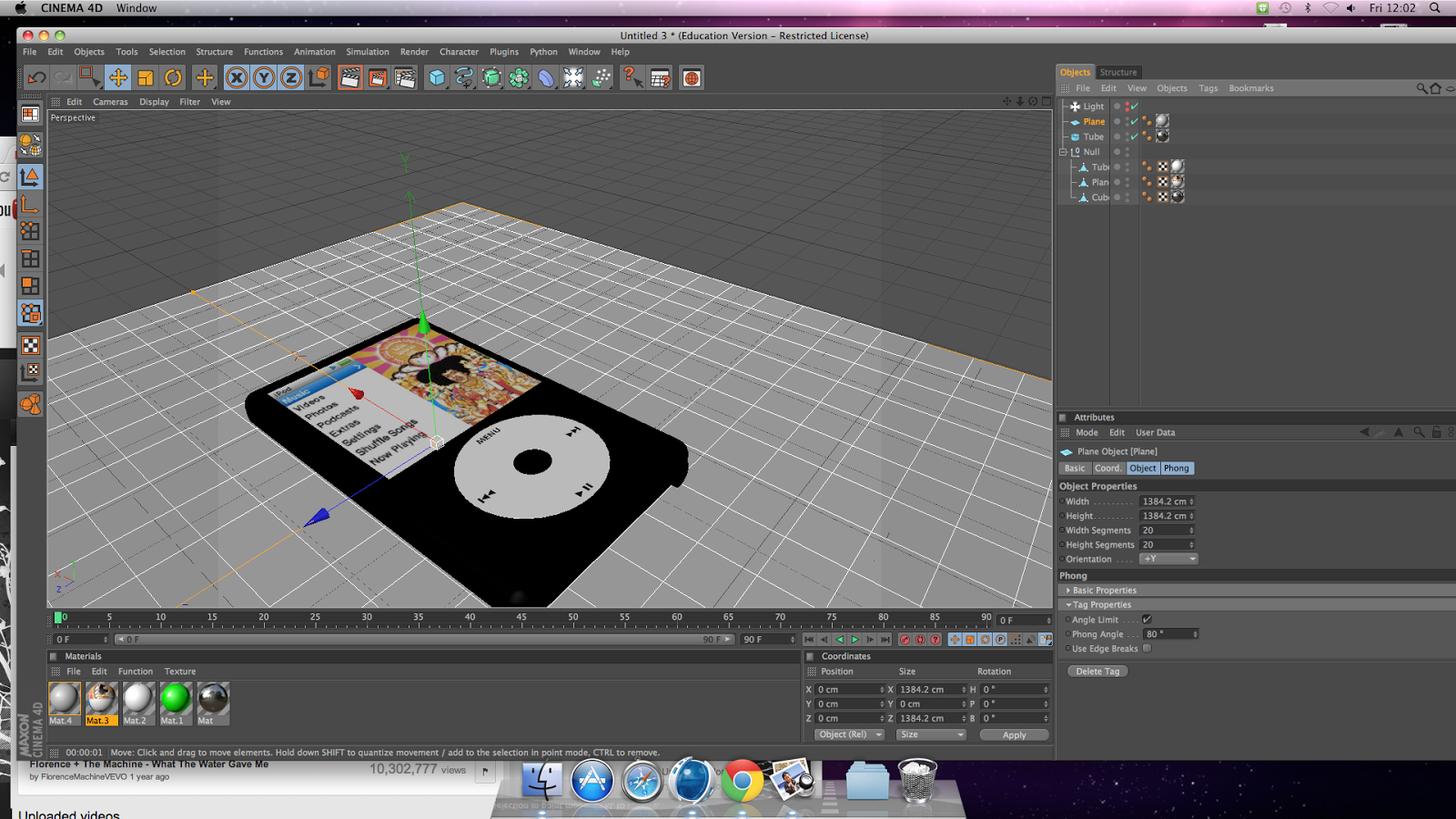This screenshot has width=1456, height=819.
Task: Open the spline tools icon
Action: pos(464,78)
